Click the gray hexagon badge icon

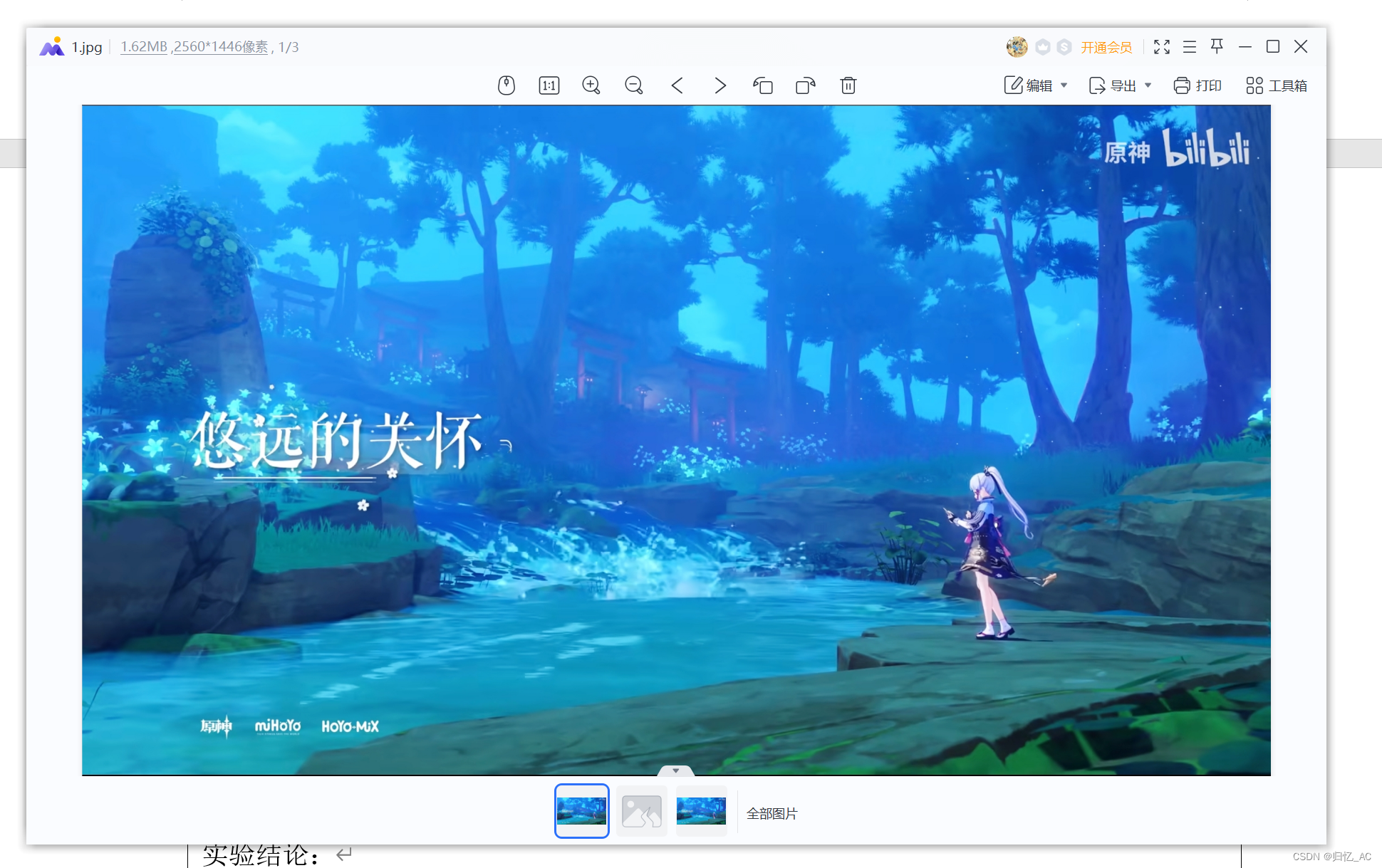[x=1043, y=47]
